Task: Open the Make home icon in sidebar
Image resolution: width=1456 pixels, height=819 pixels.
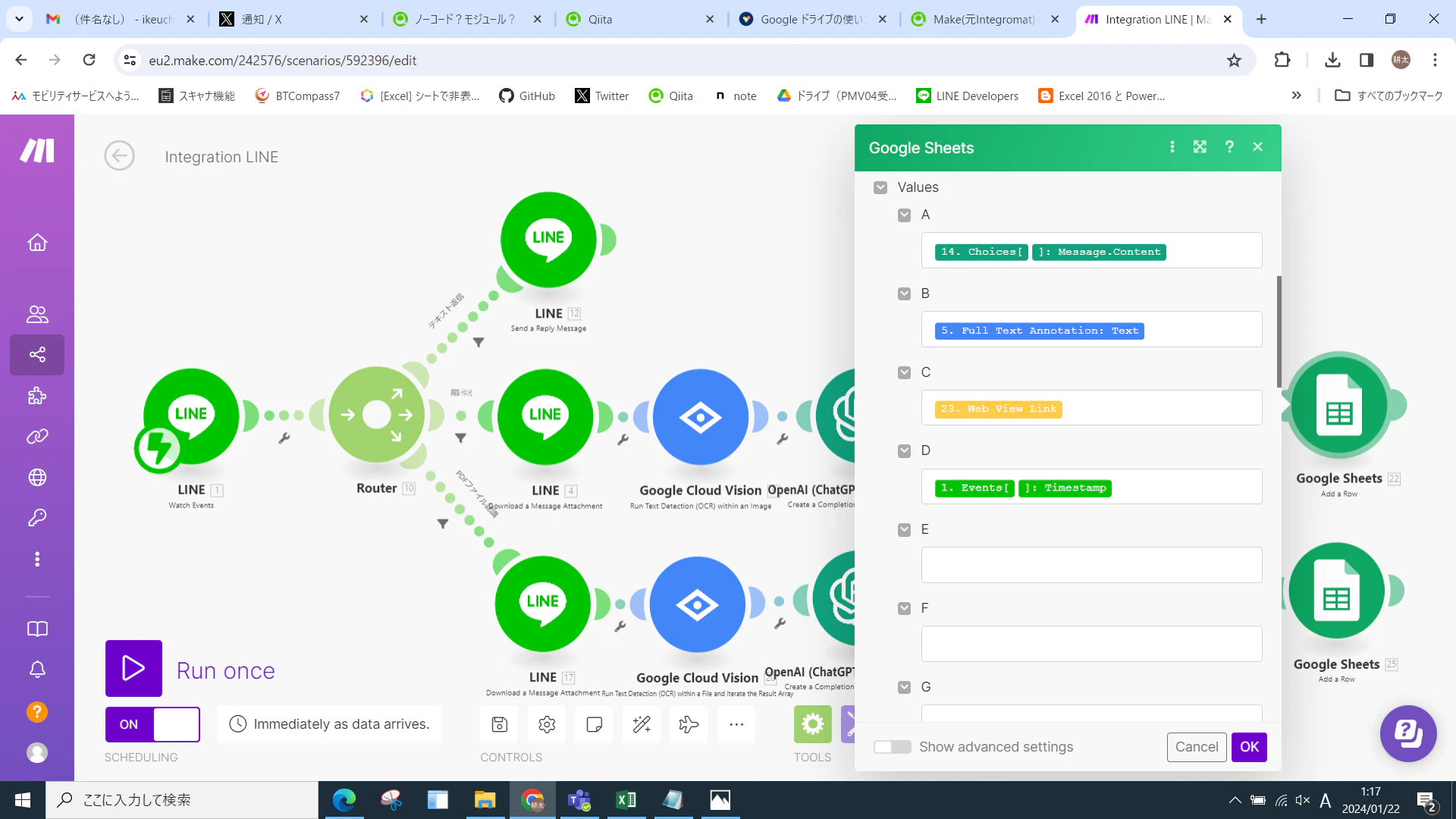Action: click(x=37, y=243)
